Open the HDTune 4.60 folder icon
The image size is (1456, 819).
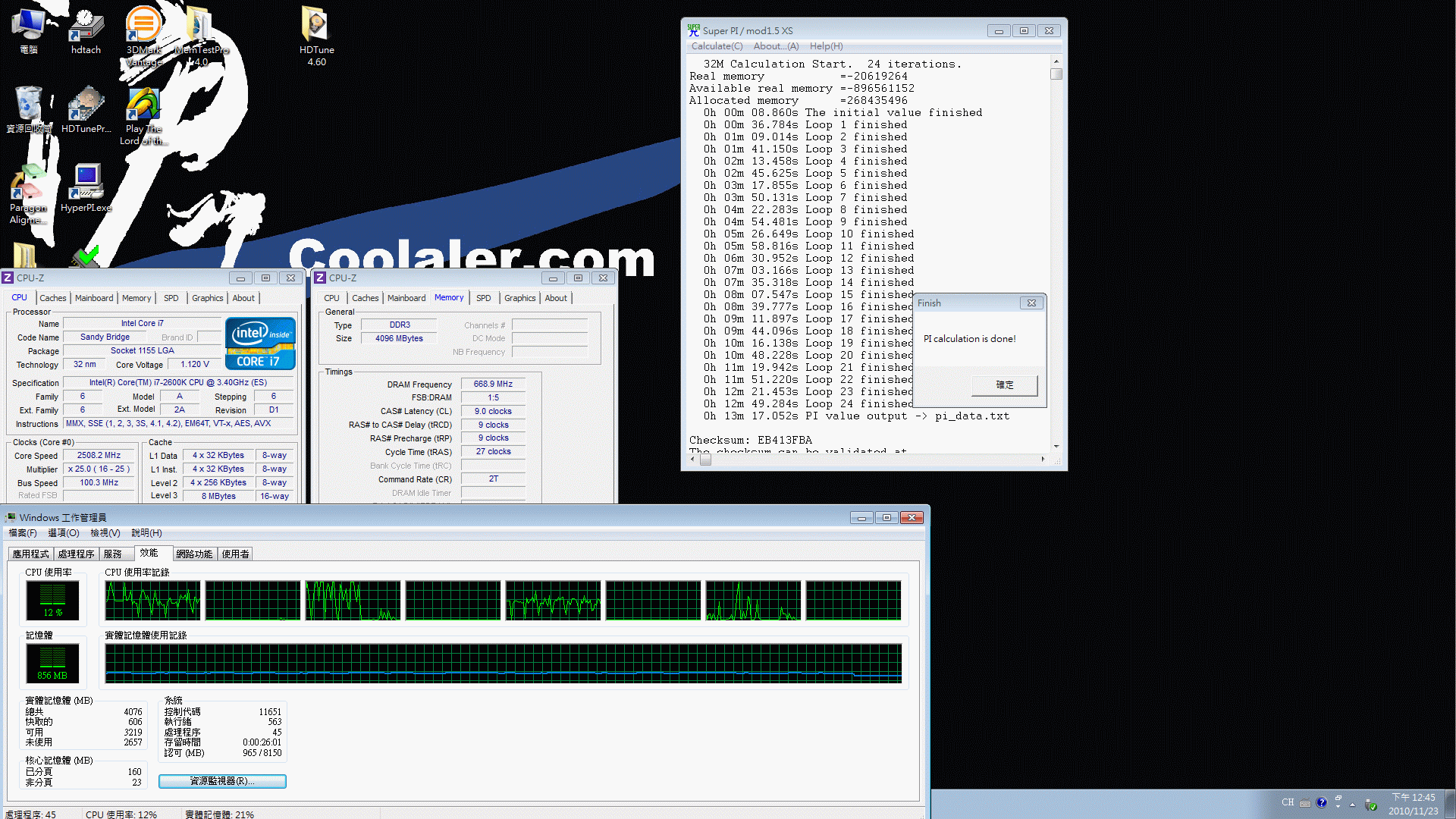[x=316, y=36]
